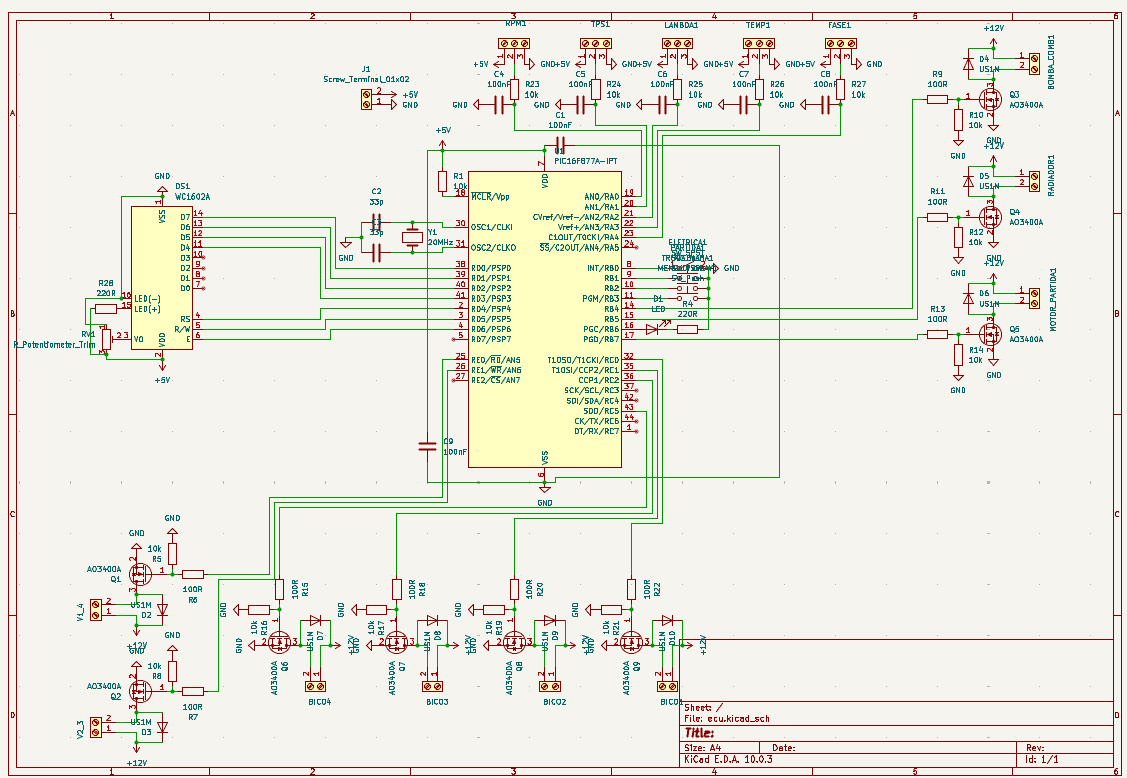Select the R28 220R resistor symbol

[x=106, y=309]
